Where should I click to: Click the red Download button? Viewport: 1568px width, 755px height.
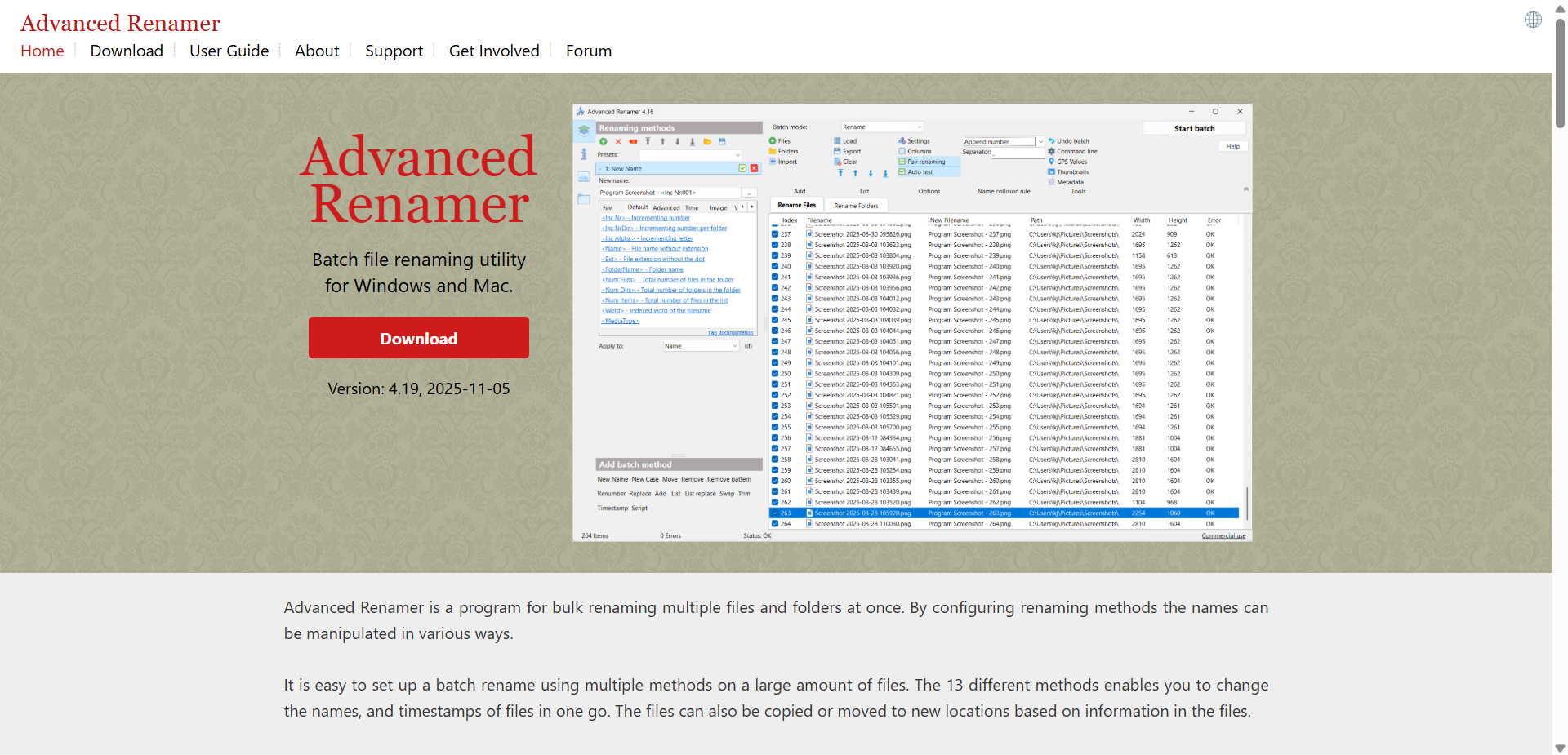[x=418, y=338]
